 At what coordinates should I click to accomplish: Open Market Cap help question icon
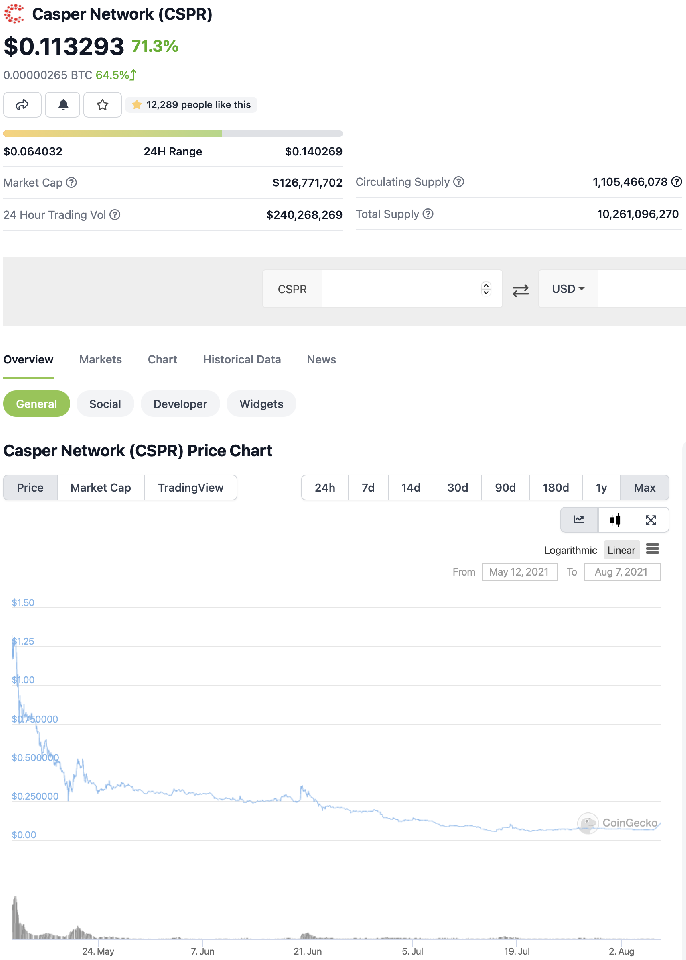click(72, 182)
